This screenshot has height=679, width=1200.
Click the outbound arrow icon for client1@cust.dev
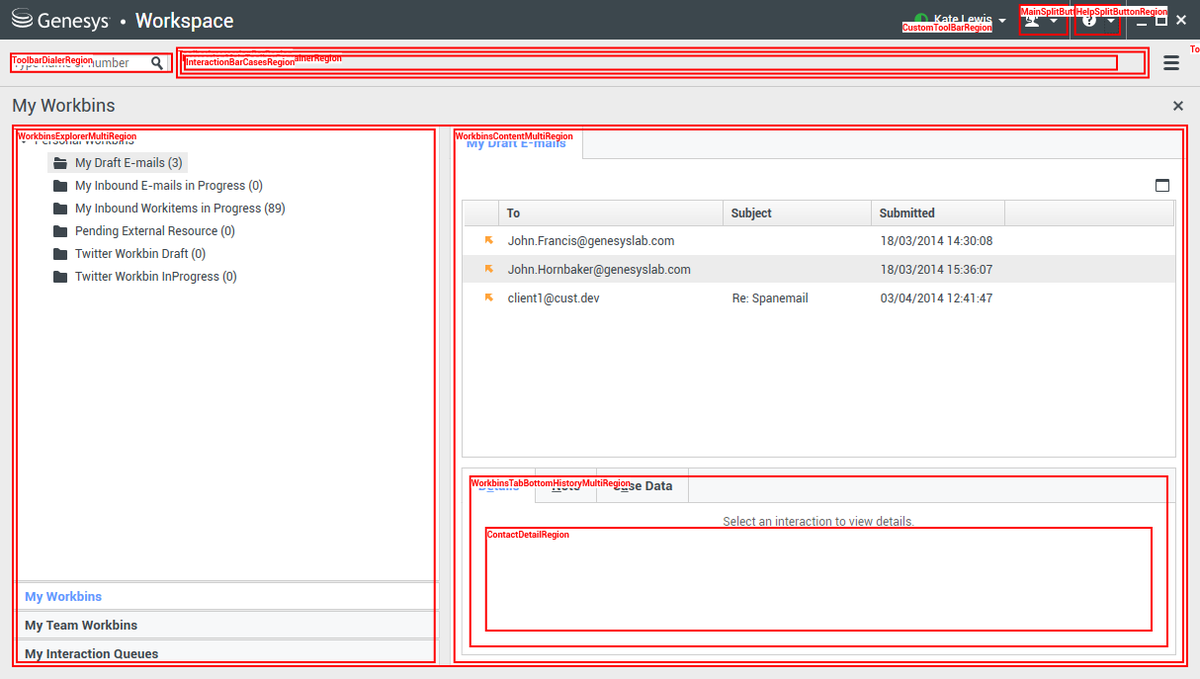(489, 297)
